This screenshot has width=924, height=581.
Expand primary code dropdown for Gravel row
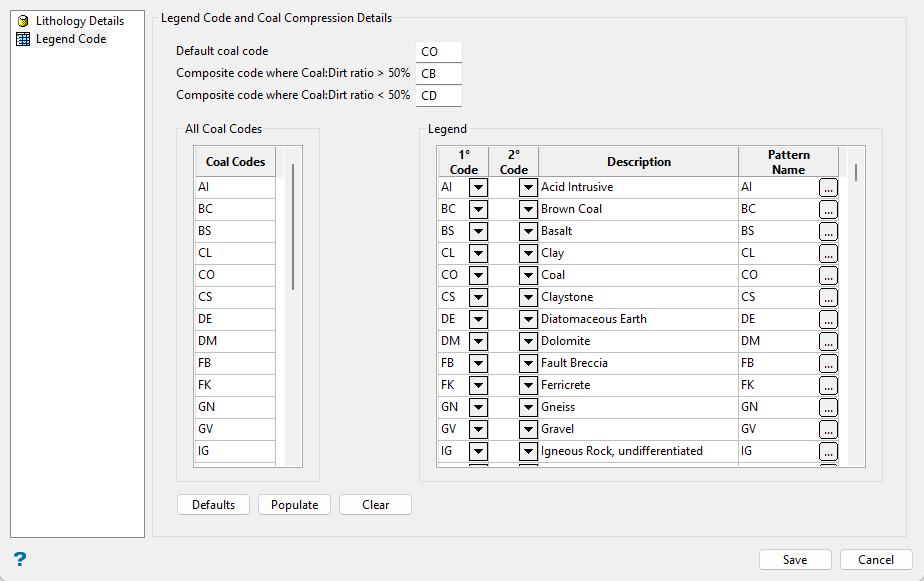pos(478,429)
